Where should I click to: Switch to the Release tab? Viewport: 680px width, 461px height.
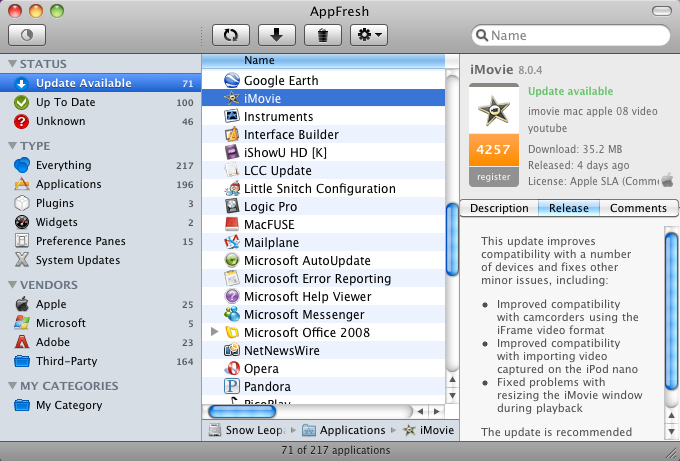click(x=569, y=208)
